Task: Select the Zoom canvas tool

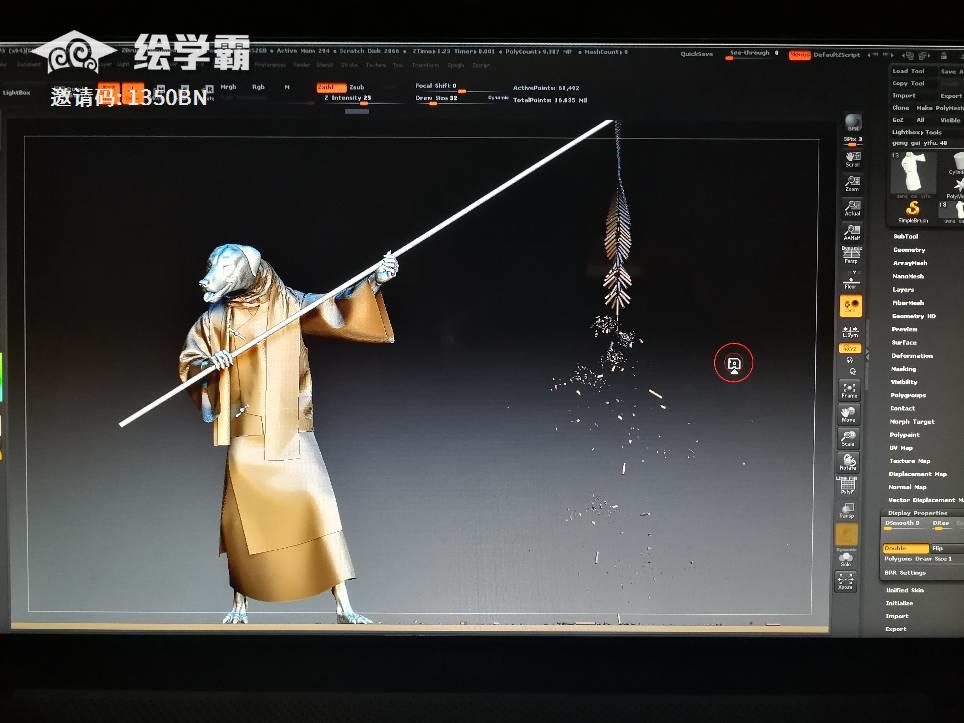Action: pyautogui.click(x=852, y=183)
